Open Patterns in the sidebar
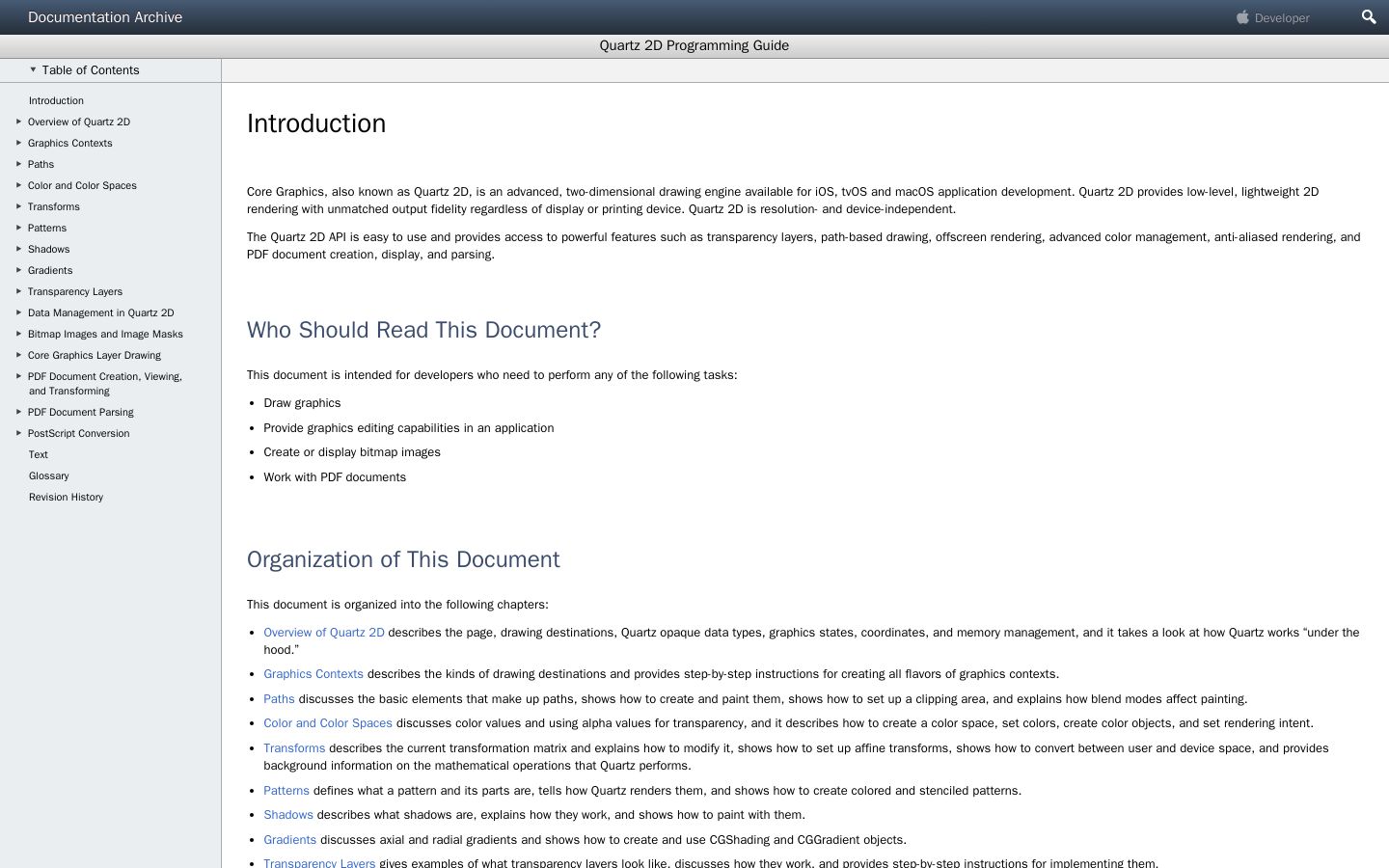Screen dimensions: 1389x868 [47, 228]
